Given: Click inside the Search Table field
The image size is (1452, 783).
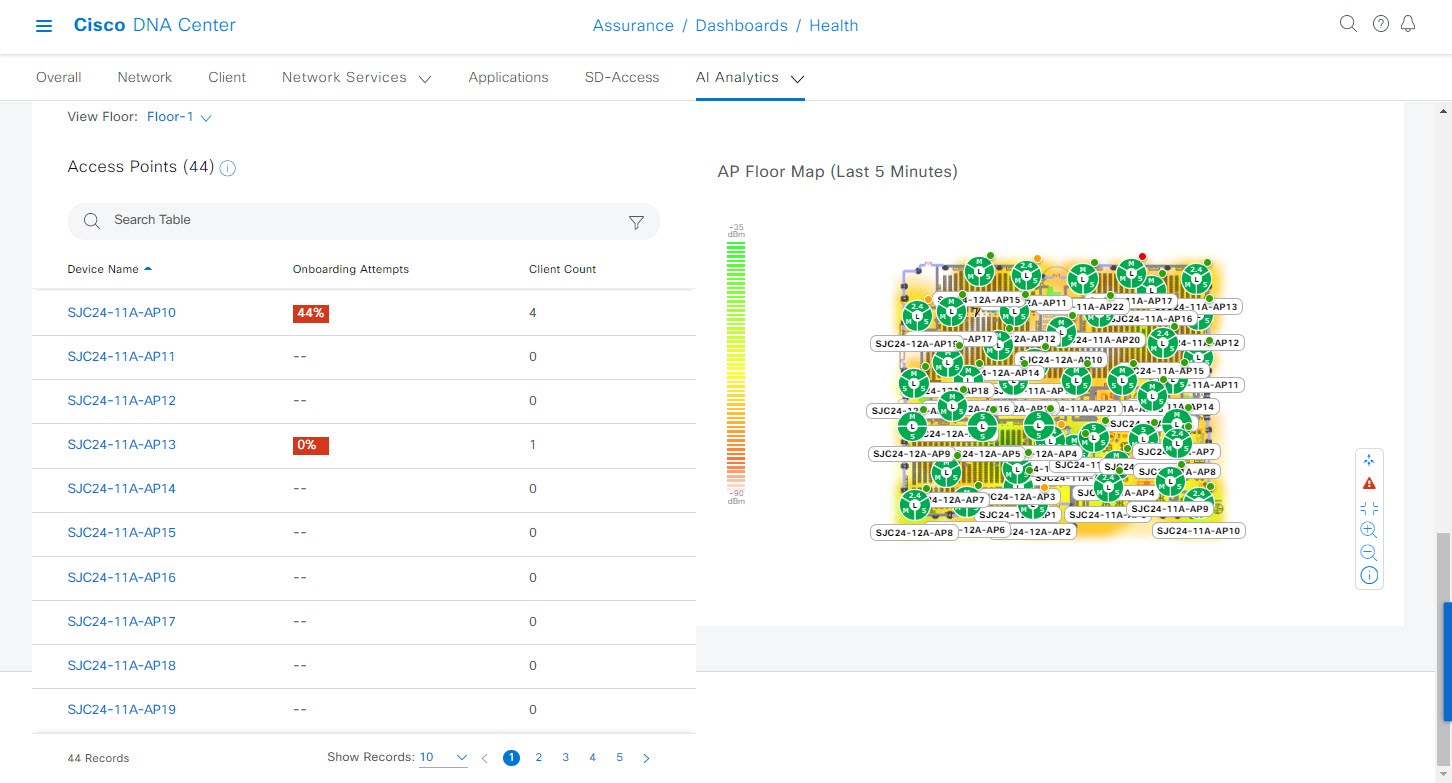Looking at the screenshot, I should point(363,221).
